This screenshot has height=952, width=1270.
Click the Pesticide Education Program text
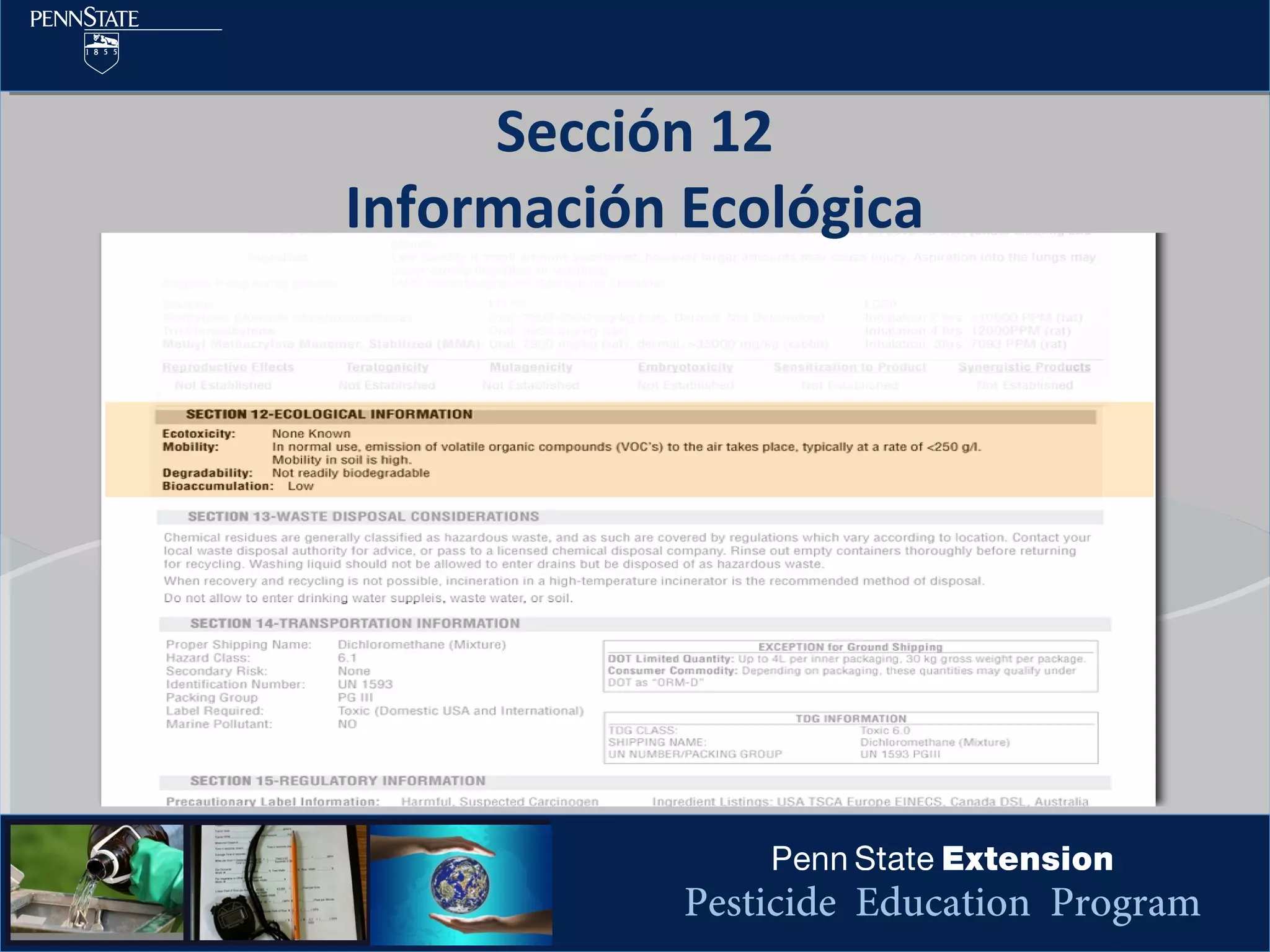[x=941, y=902]
